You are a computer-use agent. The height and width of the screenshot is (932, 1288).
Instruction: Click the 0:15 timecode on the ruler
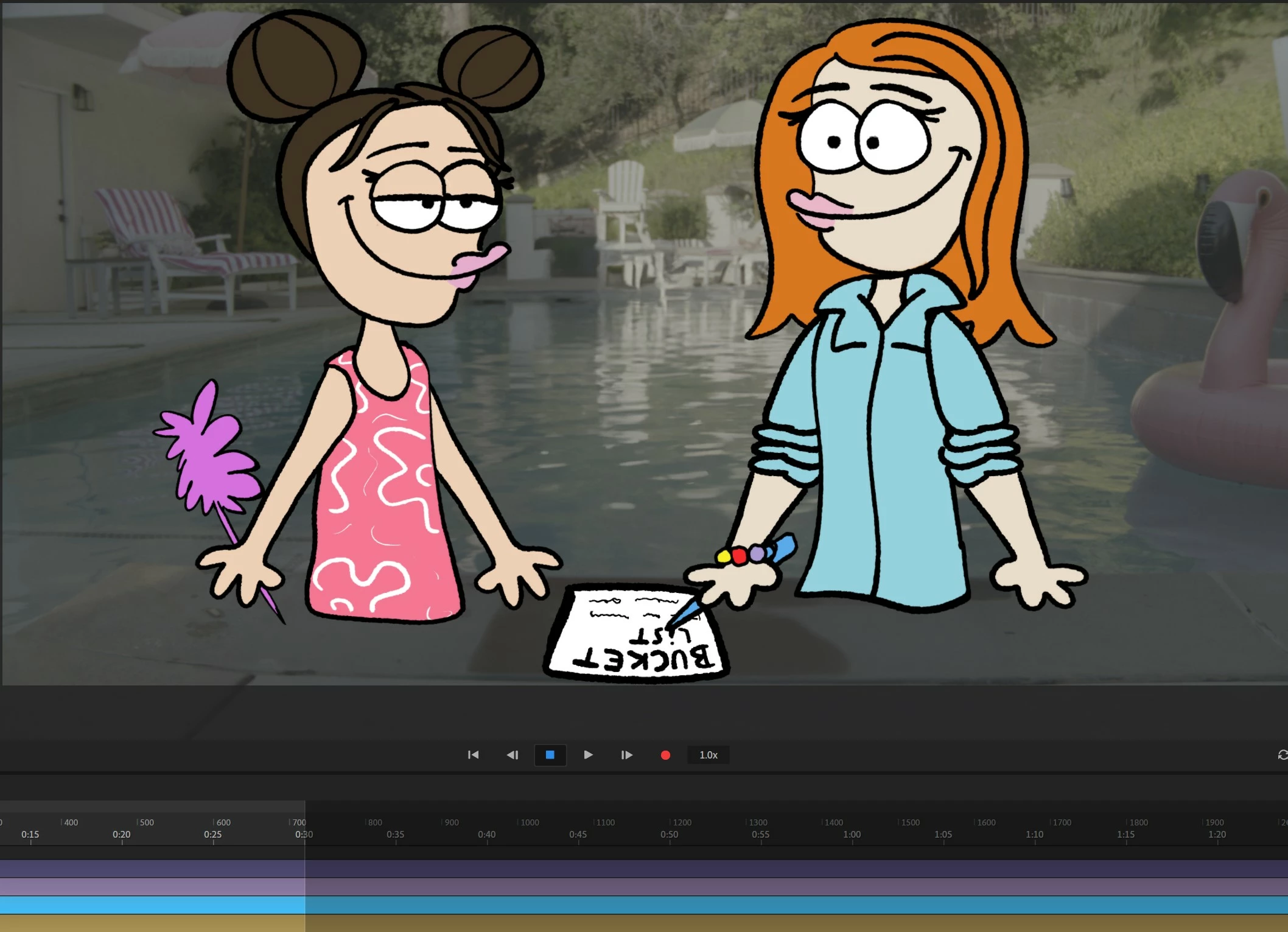coord(30,835)
